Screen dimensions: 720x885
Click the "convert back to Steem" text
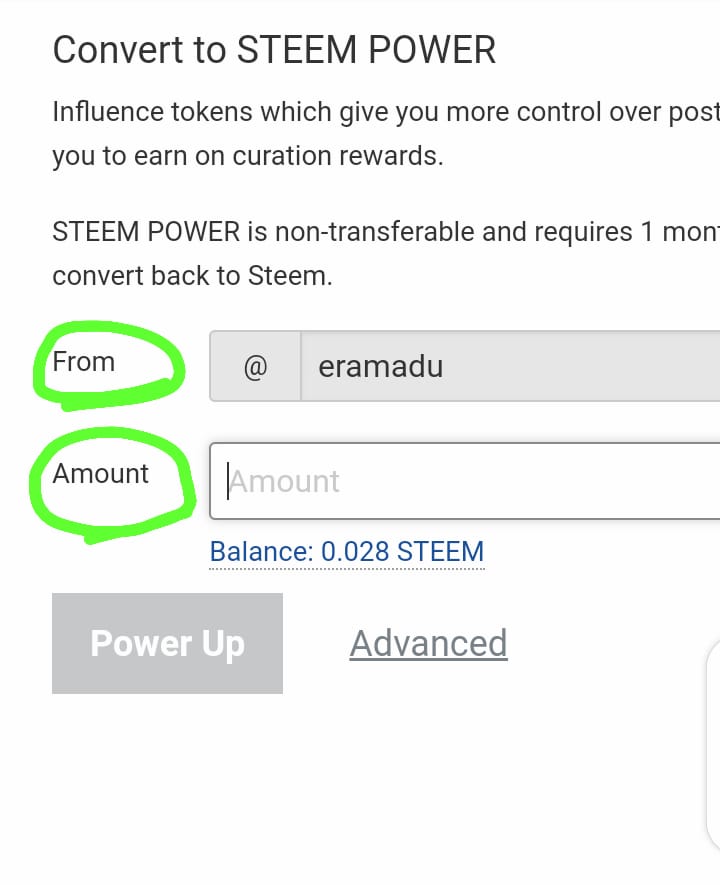[191, 276]
